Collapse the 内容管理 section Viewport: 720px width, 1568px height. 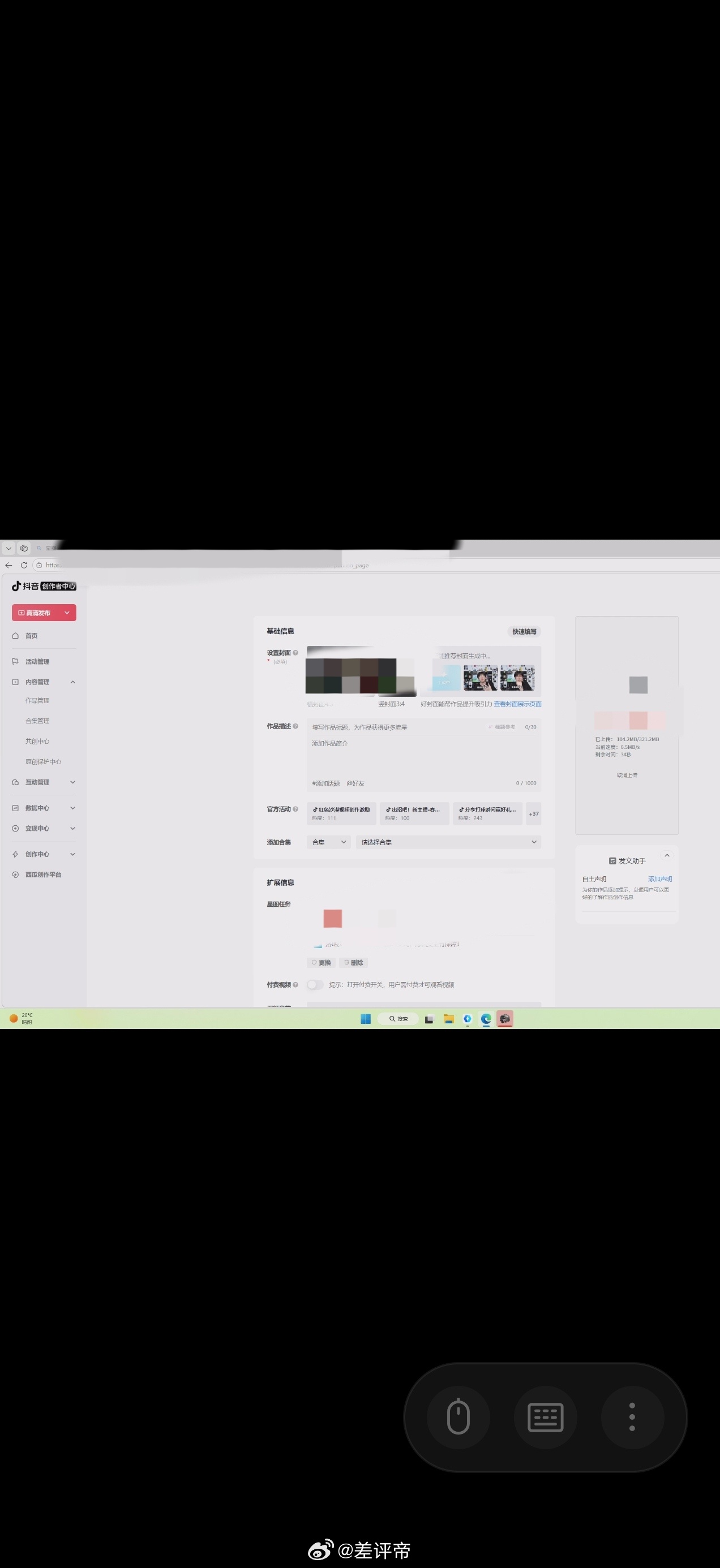pyautogui.click(x=72, y=682)
